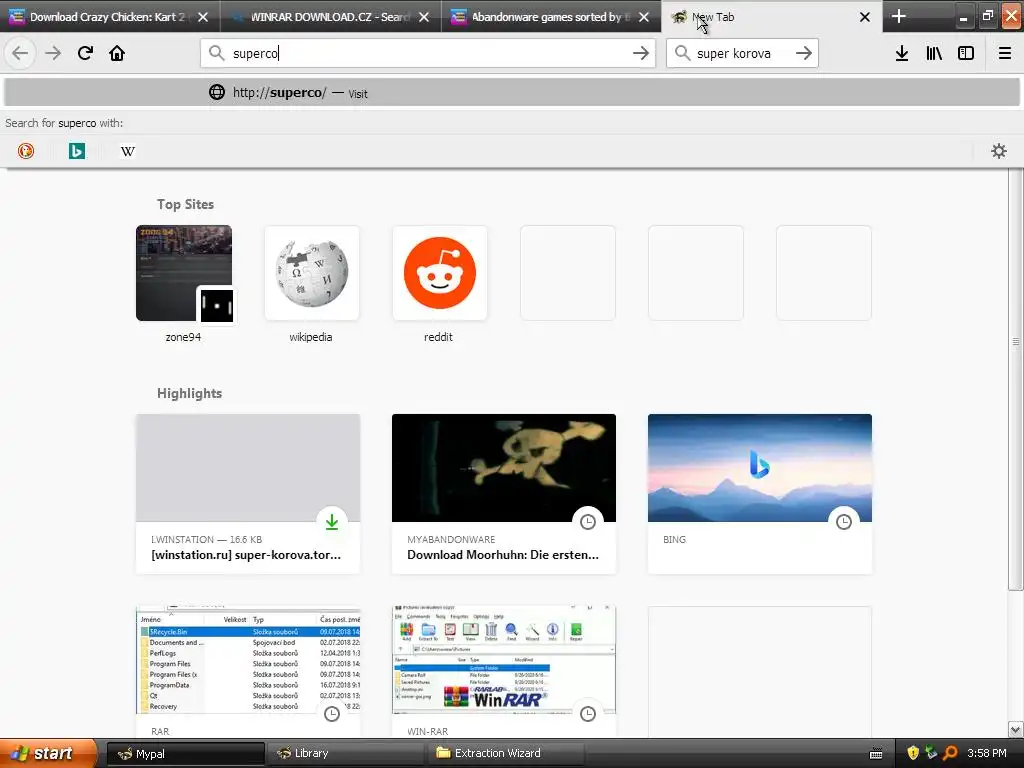Viewport: 1024px width, 768px height.
Task: Click the search bar go arrow
Action: 804,53
